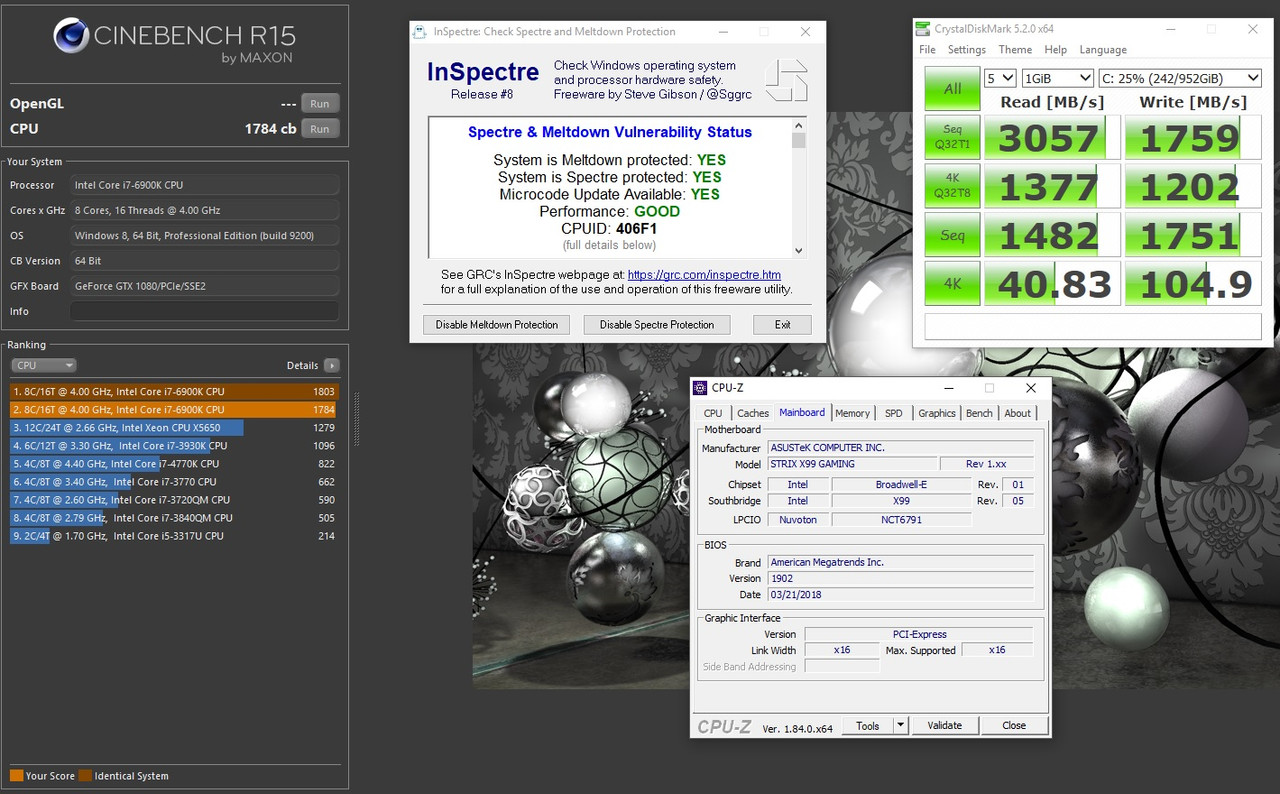Click Disable Meltdown Protection button
Image resolution: width=1280 pixels, height=794 pixels.
click(497, 325)
